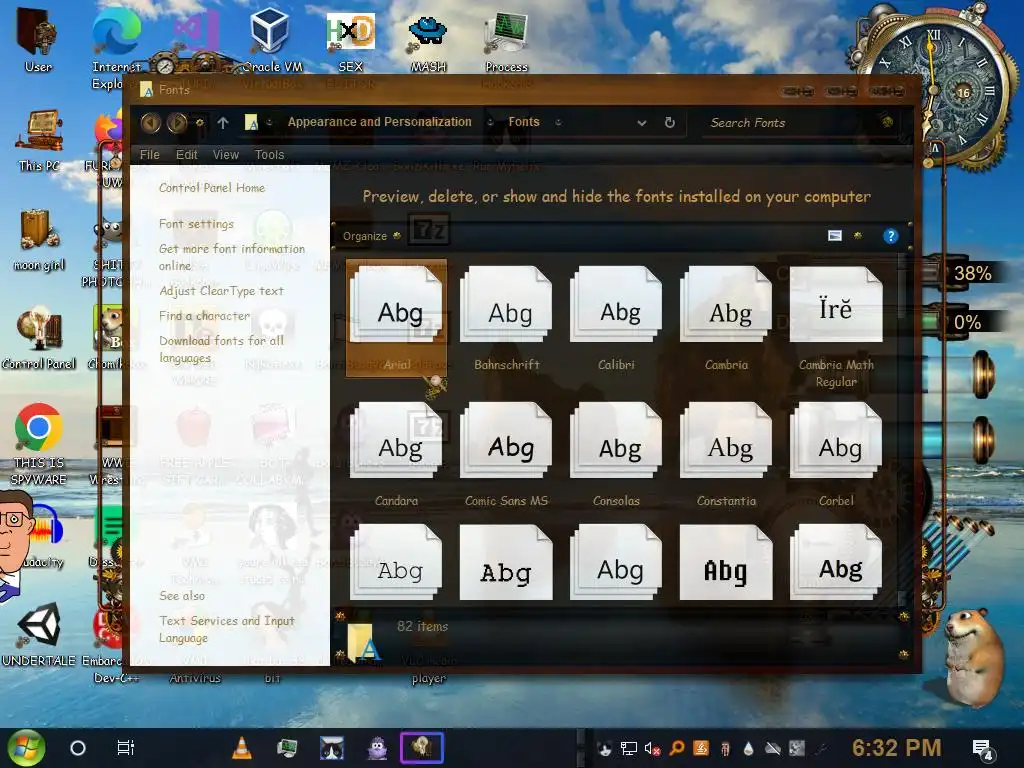The height and width of the screenshot is (768, 1024).
Task: Open the Control Panel desktop icon
Action: pos(39,338)
